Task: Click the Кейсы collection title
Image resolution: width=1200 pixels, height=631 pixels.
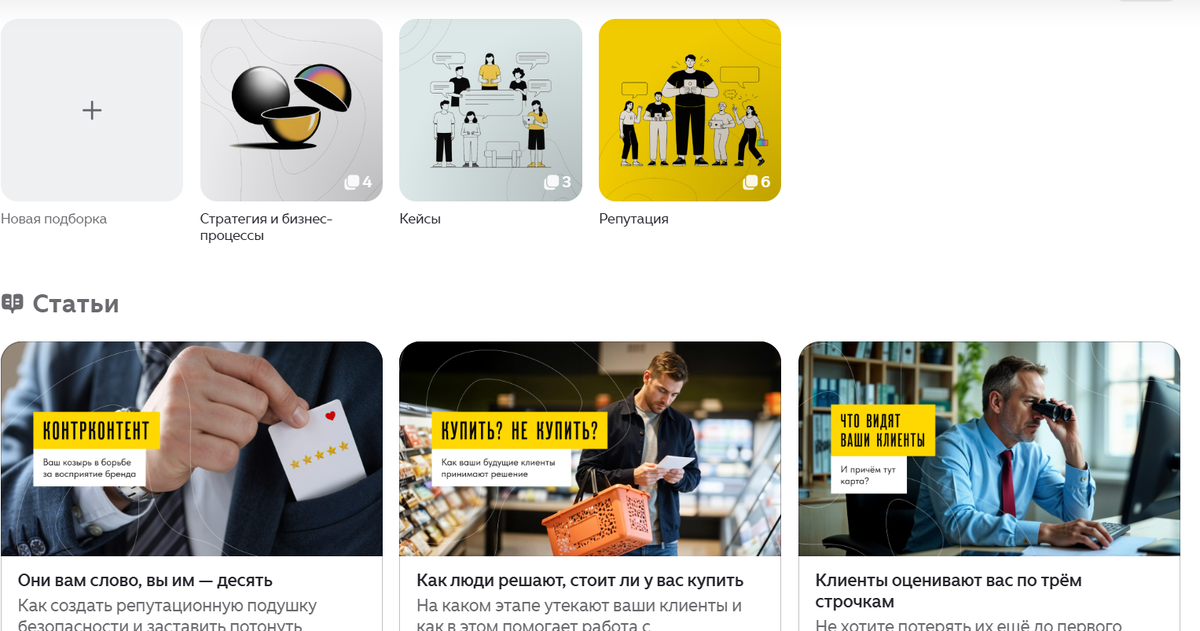Action: [420, 219]
